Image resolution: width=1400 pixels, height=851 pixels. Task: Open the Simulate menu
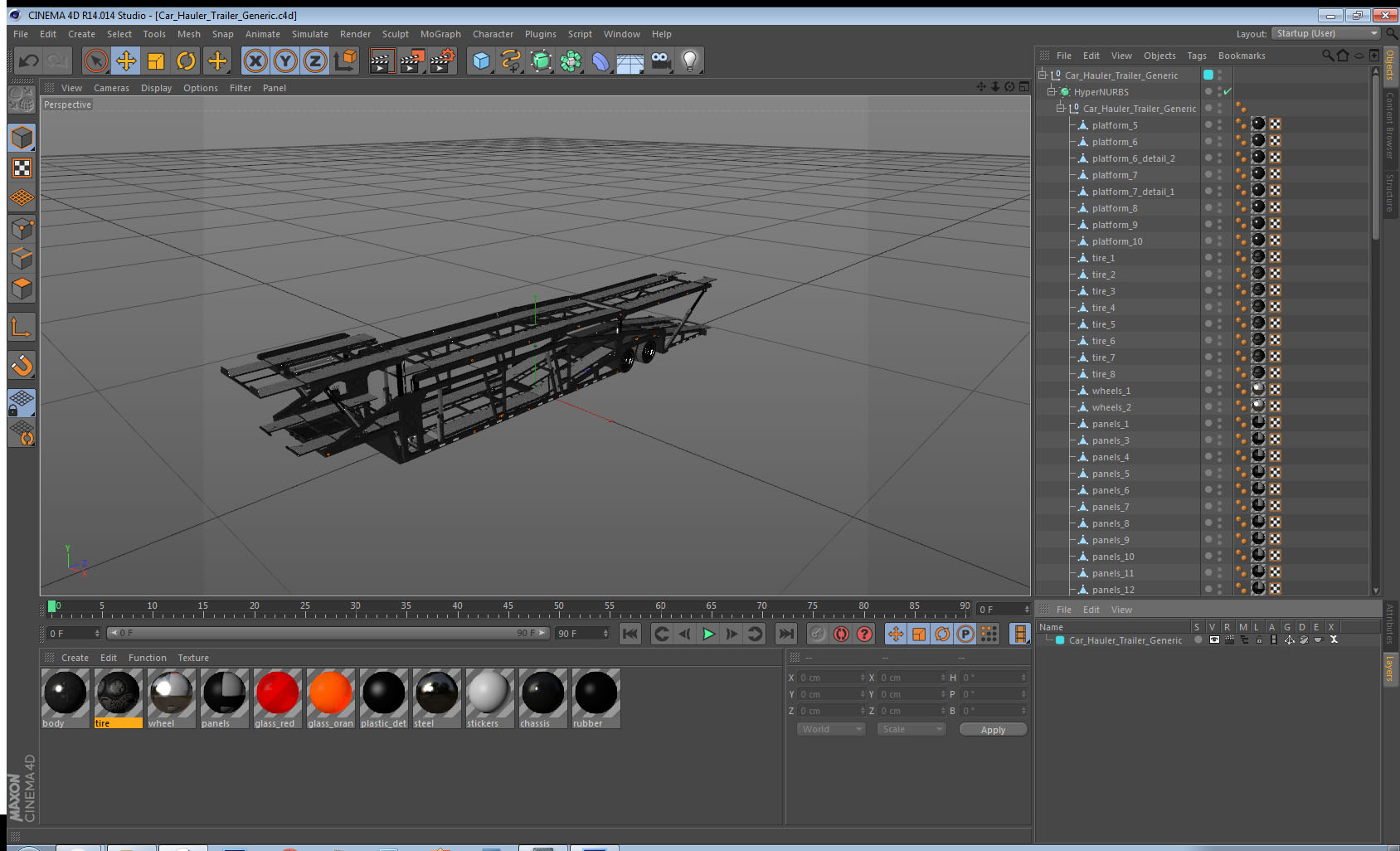[310, 34]
